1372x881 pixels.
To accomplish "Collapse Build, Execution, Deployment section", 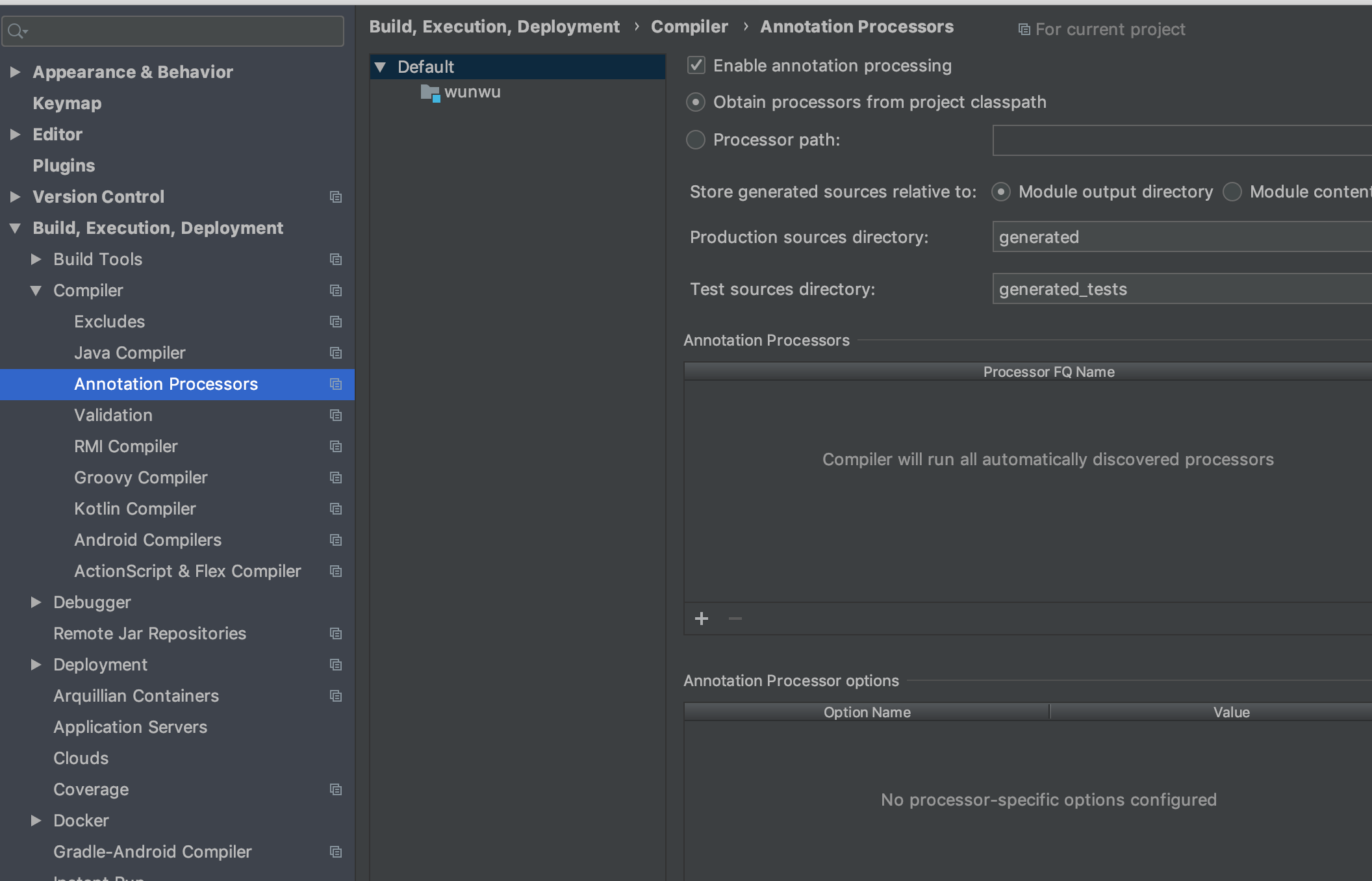I will (x=15, y=228).
